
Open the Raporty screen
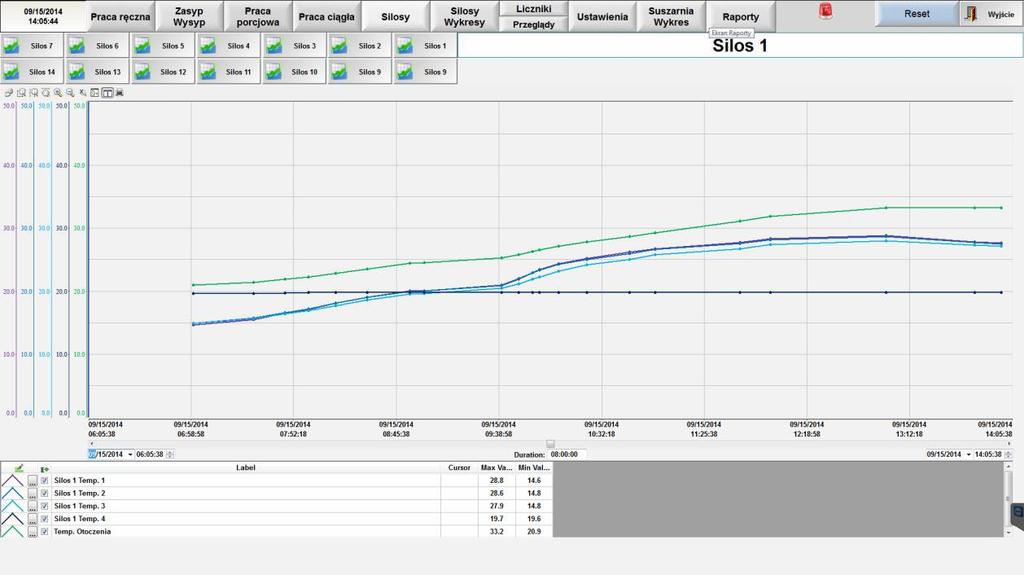click(x=741, y=17)
